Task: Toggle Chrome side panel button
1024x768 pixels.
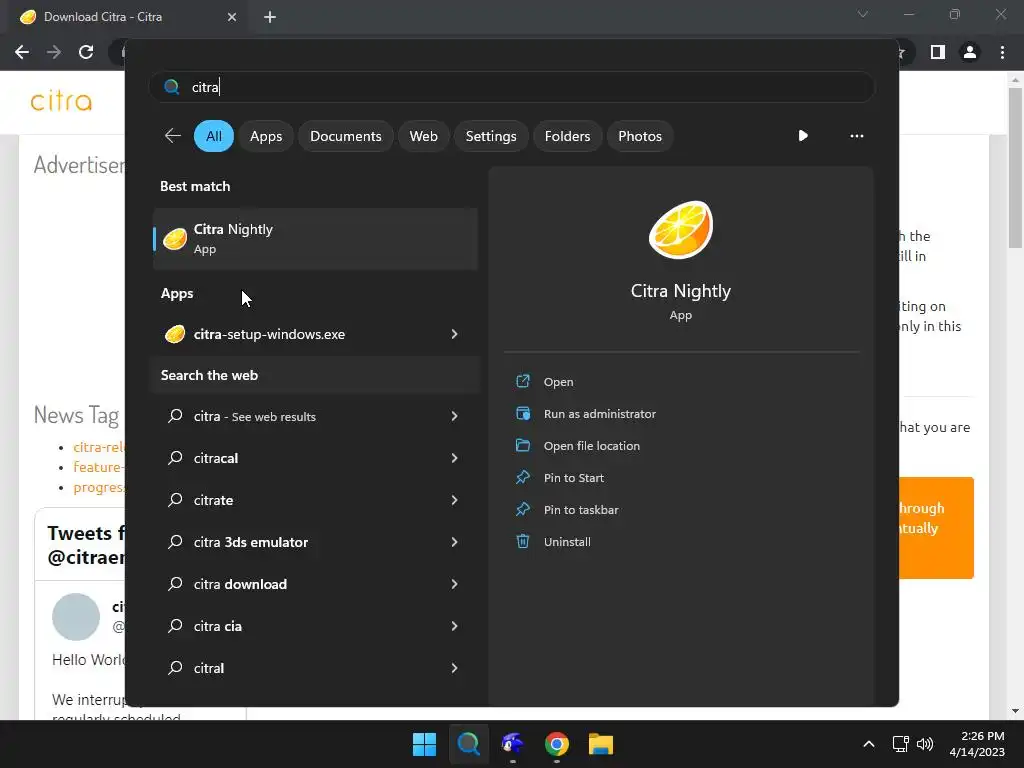Action: 938,52
